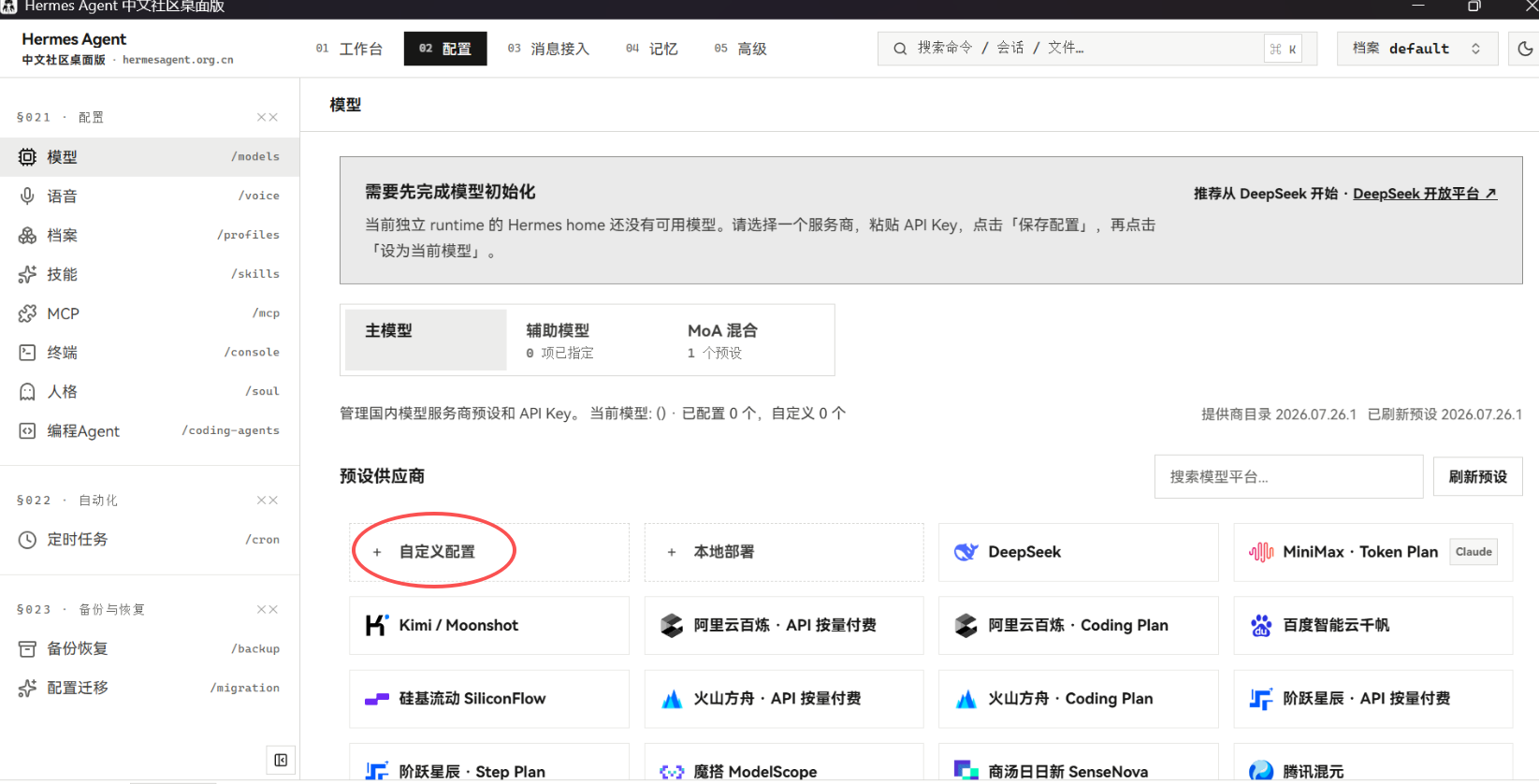Click the 备份恢复 archive icon
Image resolution: width=1539 pixels, height=784 pixels.
point(28,649)
